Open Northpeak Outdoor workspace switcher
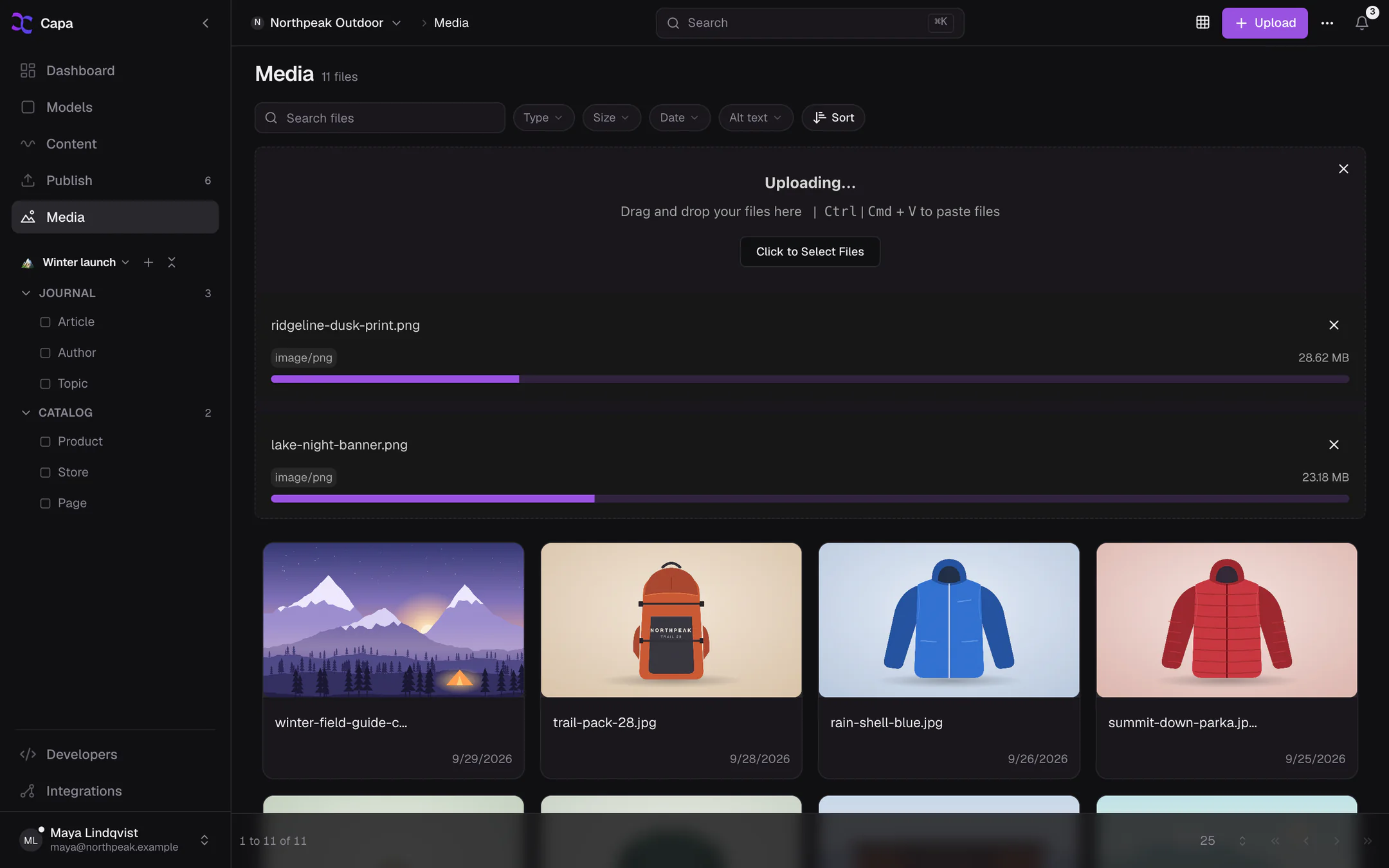This screenshot has height=868, width=1389. coord(327,23)
